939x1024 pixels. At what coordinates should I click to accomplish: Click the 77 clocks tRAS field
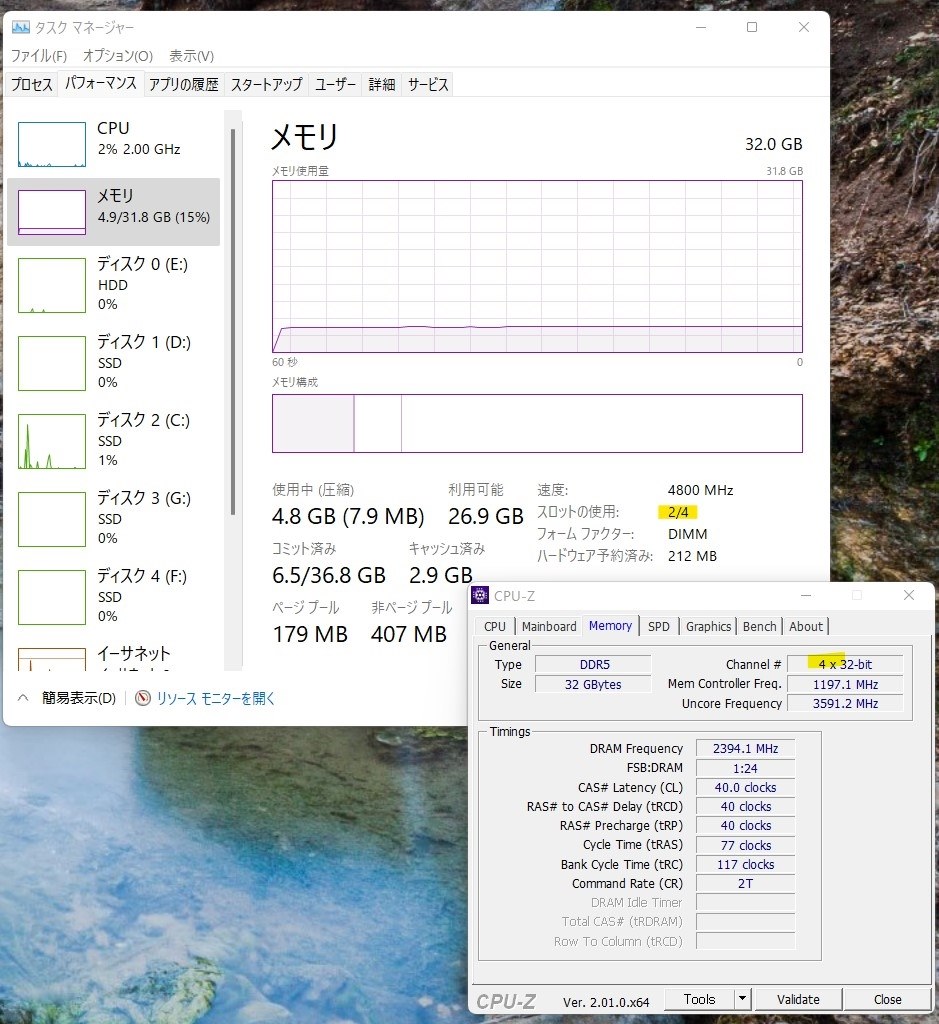click(745, 845)
